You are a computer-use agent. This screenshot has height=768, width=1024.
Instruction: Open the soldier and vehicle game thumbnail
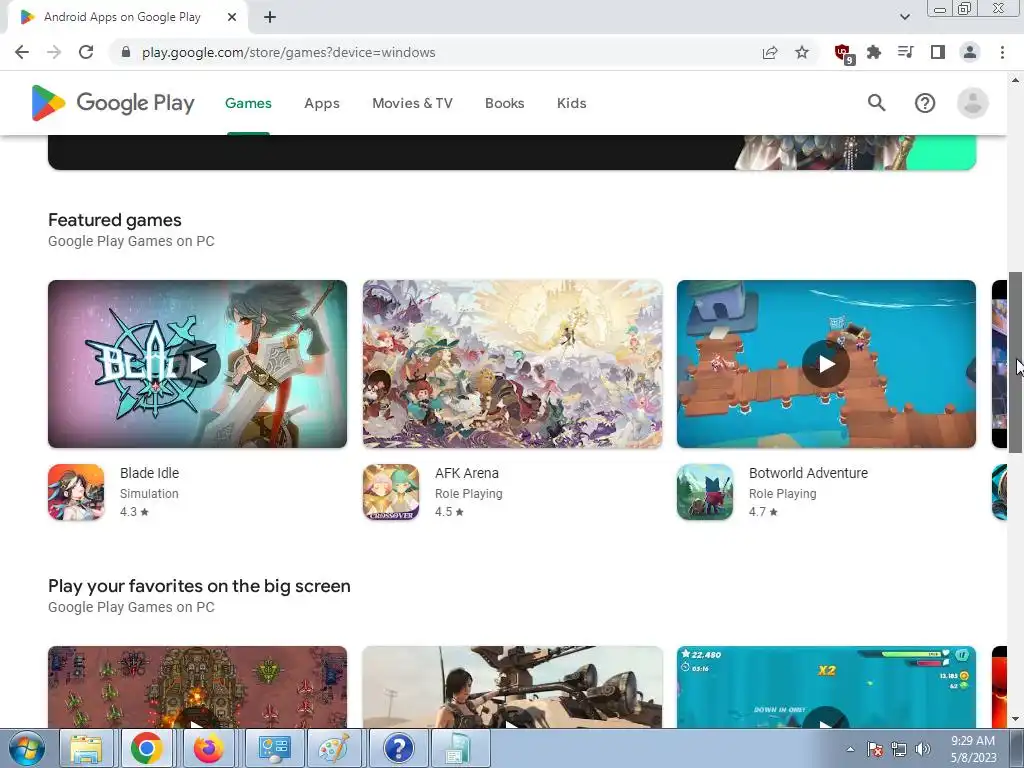click(x=512, y=687)
